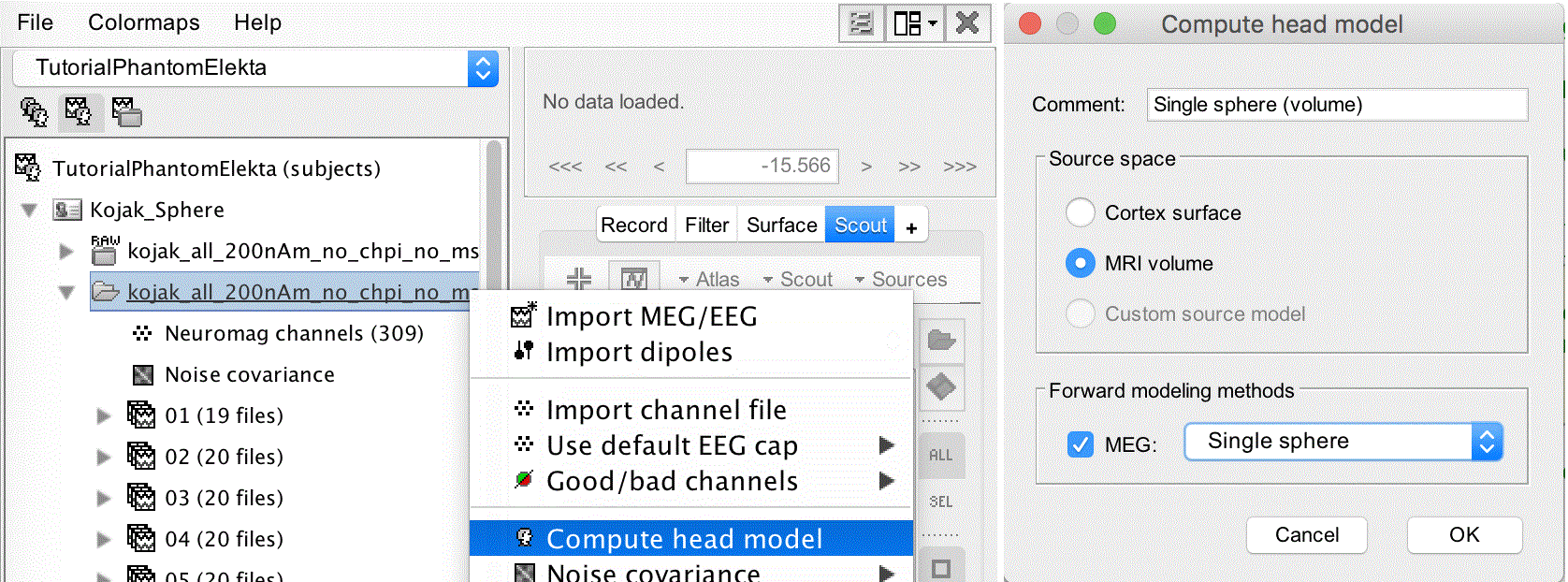Click the Comment text field
This screenshot has width=1568, height=582.
tap(1336, 105)
